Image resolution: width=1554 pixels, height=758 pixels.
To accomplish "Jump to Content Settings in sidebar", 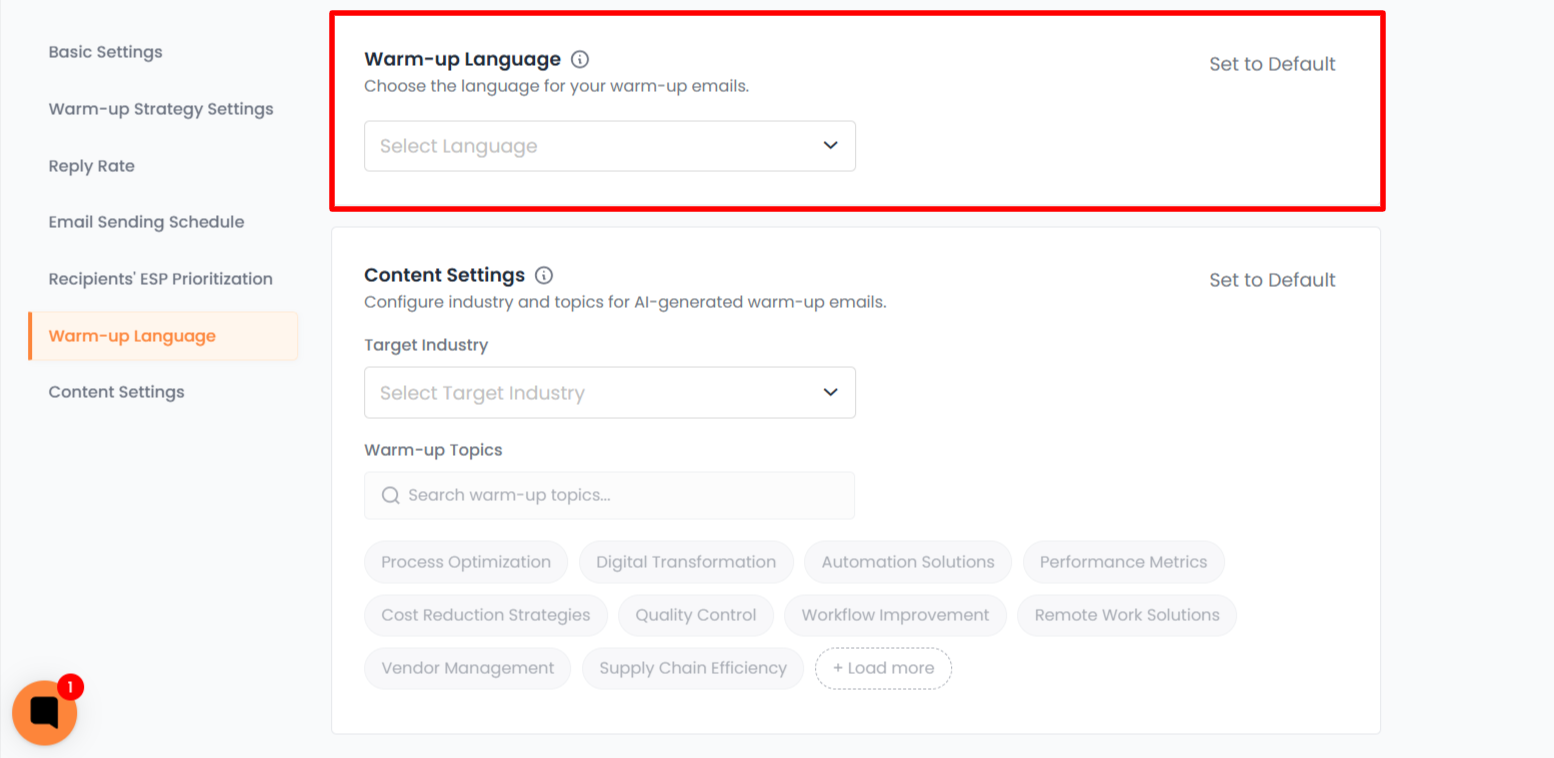I will pyautogui.click(x=116, y=392).
